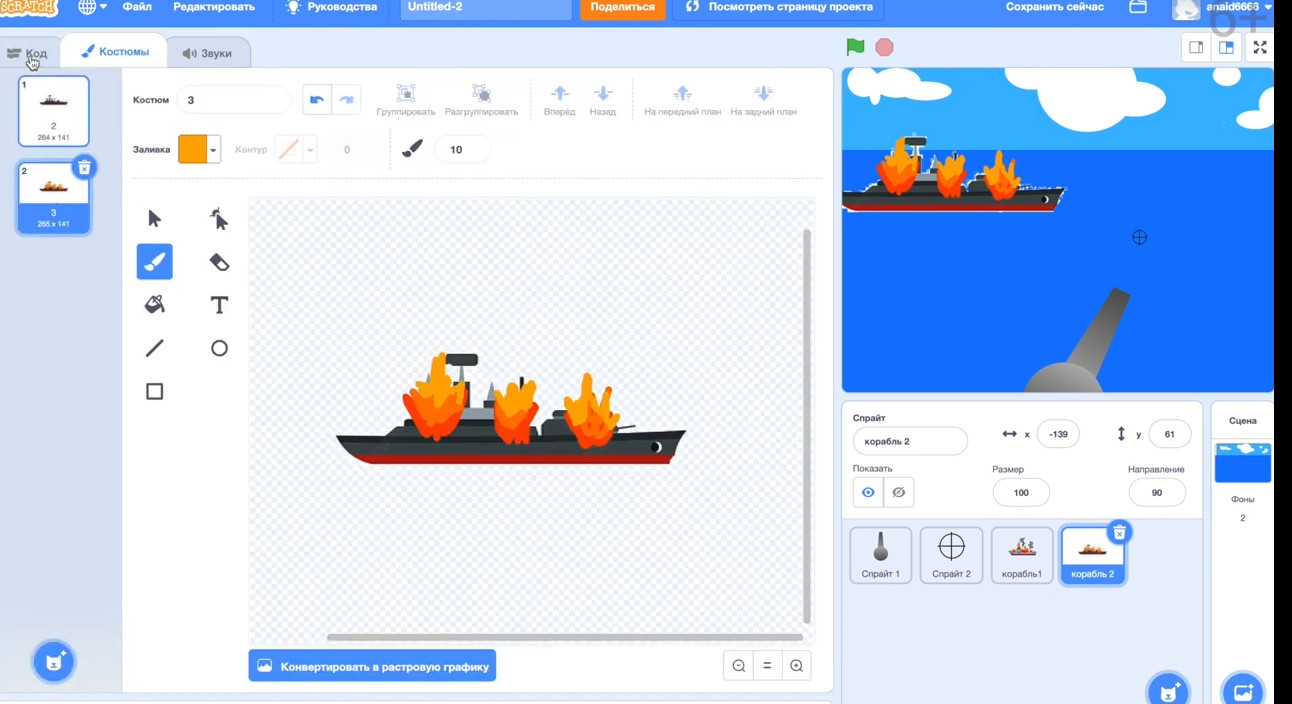
Task: Click the x position field -139
Action: pyautogui.click(x=1058, y=434)
